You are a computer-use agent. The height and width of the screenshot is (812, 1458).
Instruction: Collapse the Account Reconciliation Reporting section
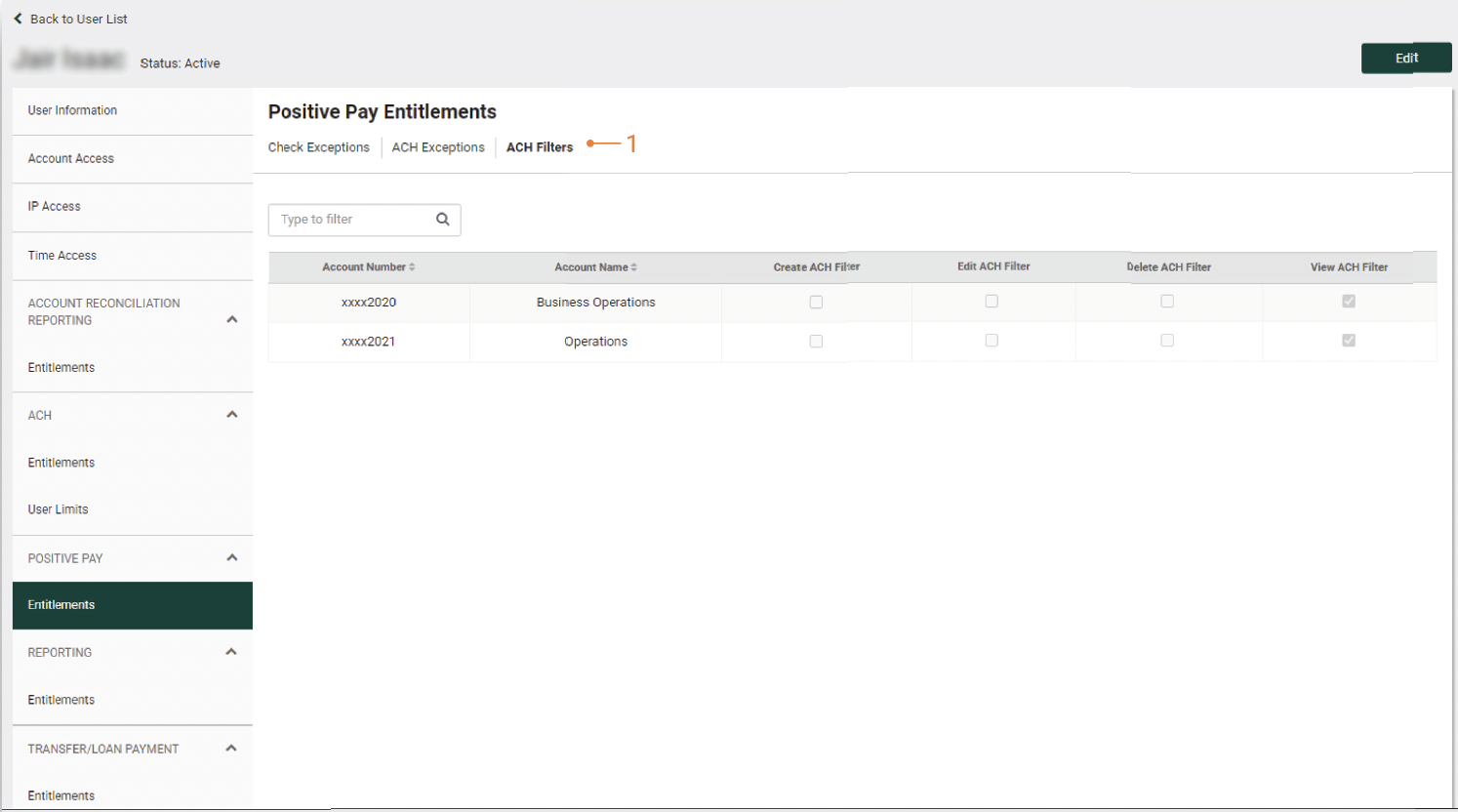(231, 319)
